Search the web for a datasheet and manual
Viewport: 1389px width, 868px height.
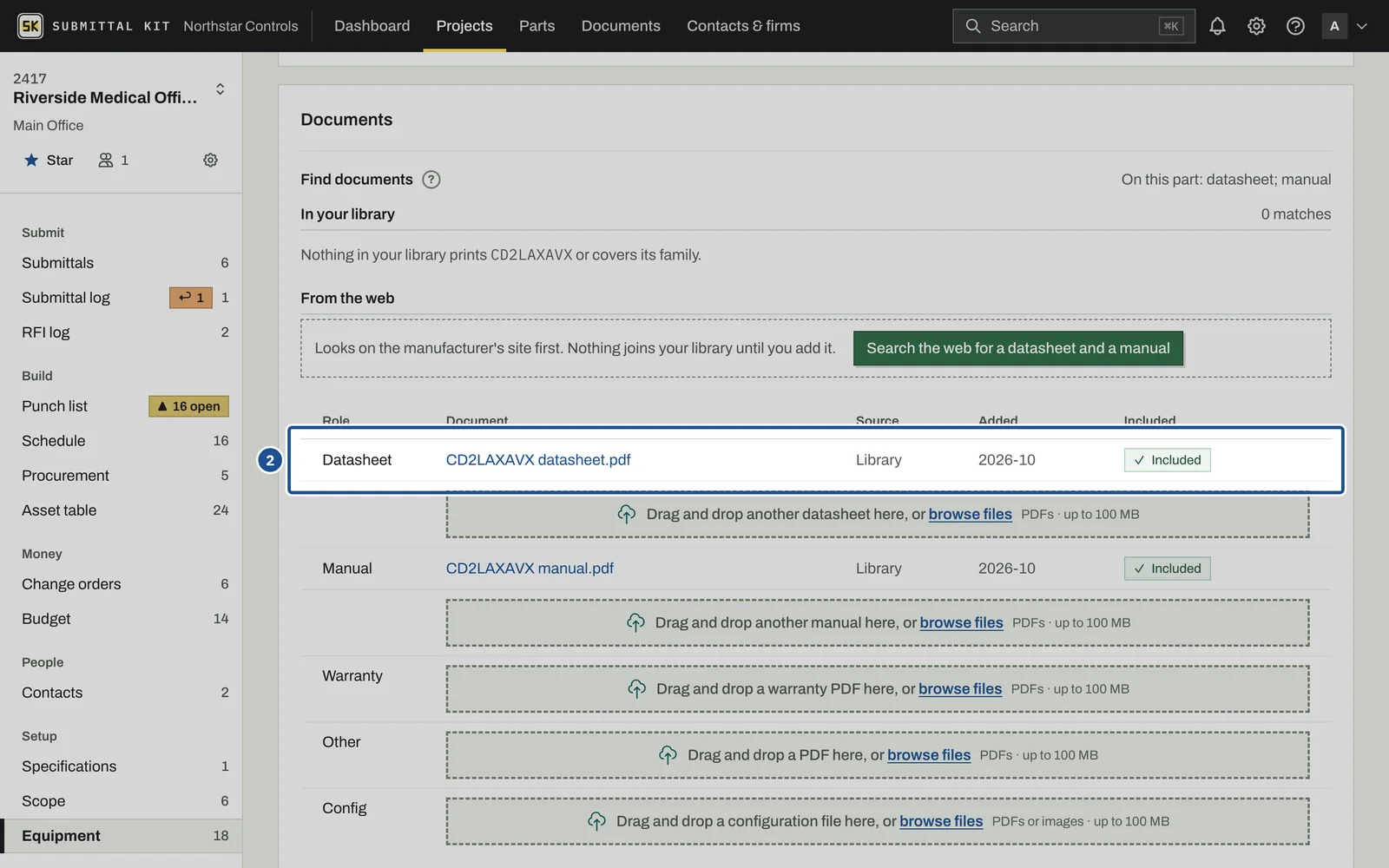tap(1018, 348)
